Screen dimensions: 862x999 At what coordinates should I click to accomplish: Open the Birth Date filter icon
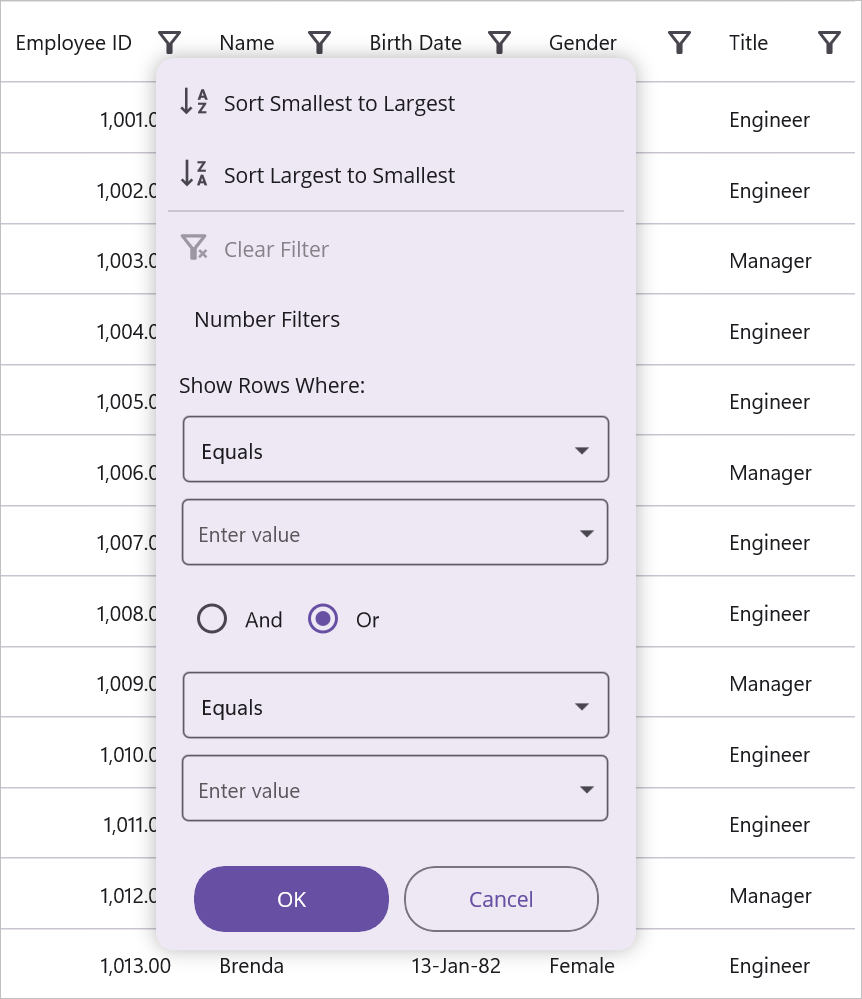click(499, 42)
